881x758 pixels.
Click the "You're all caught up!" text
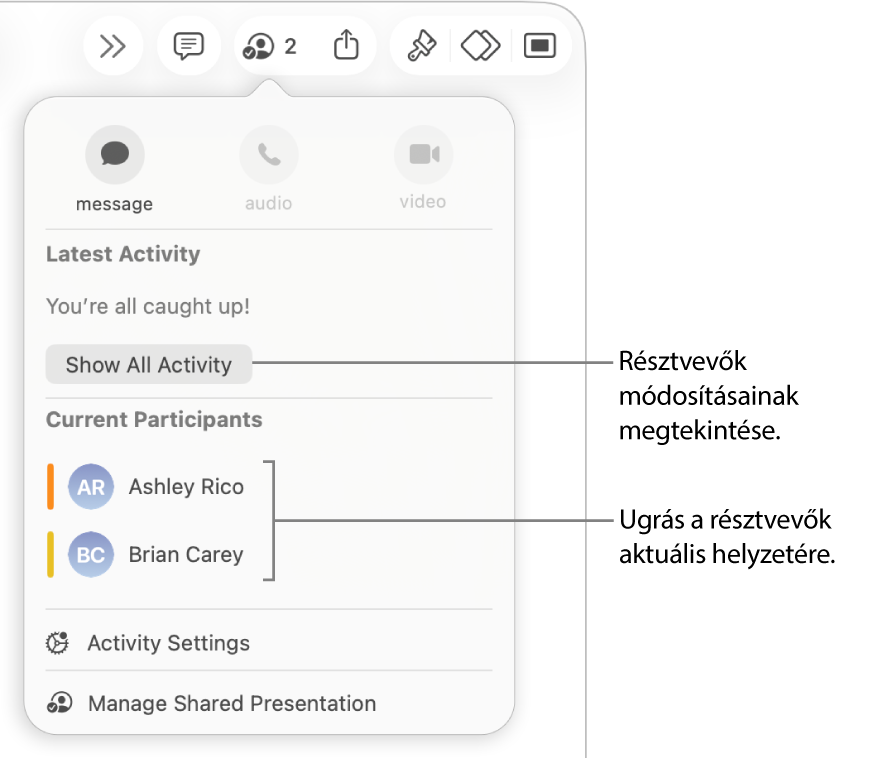click(x=148, y=307)
